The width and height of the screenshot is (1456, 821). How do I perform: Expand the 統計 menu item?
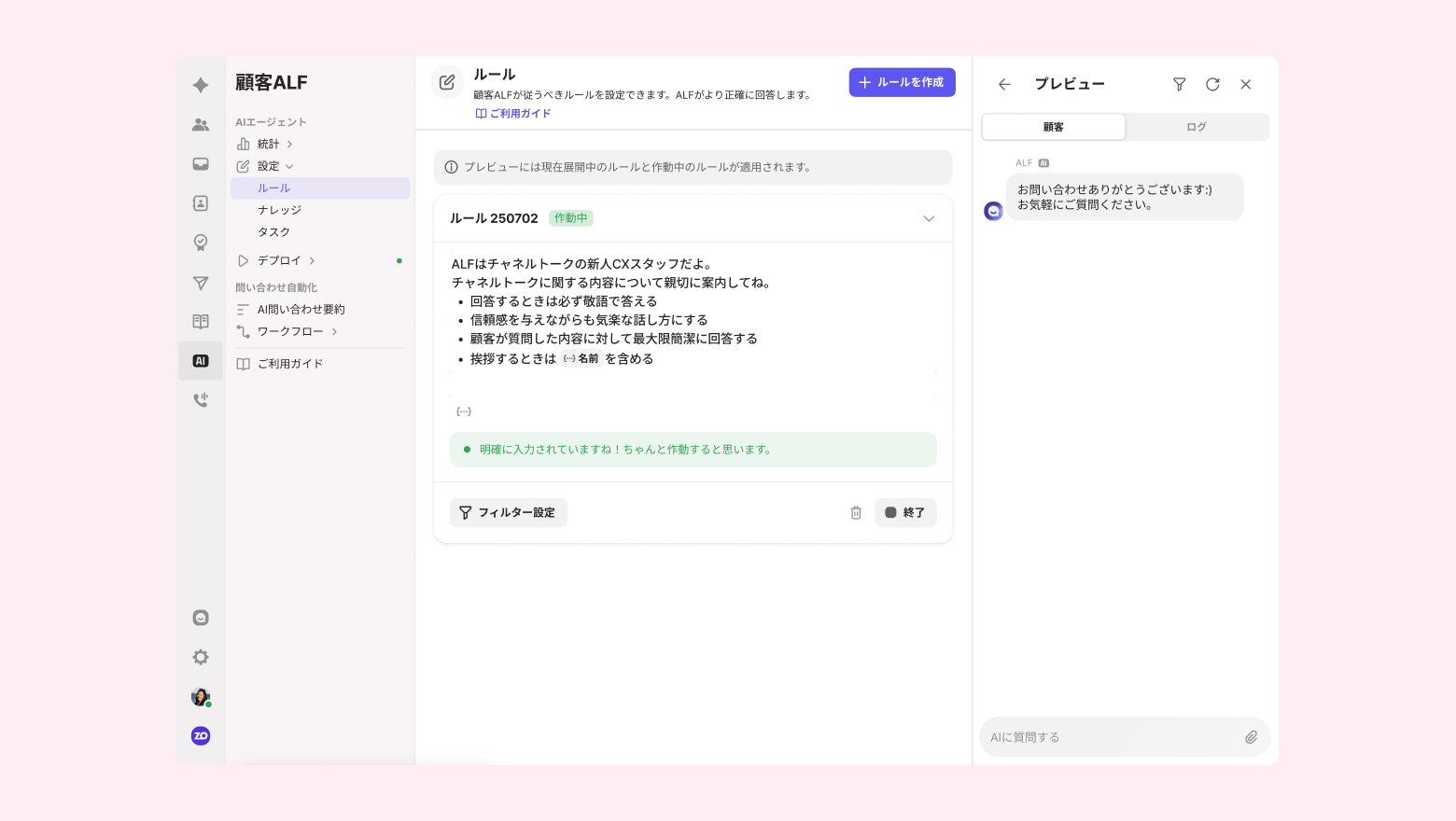click(269, 144)
